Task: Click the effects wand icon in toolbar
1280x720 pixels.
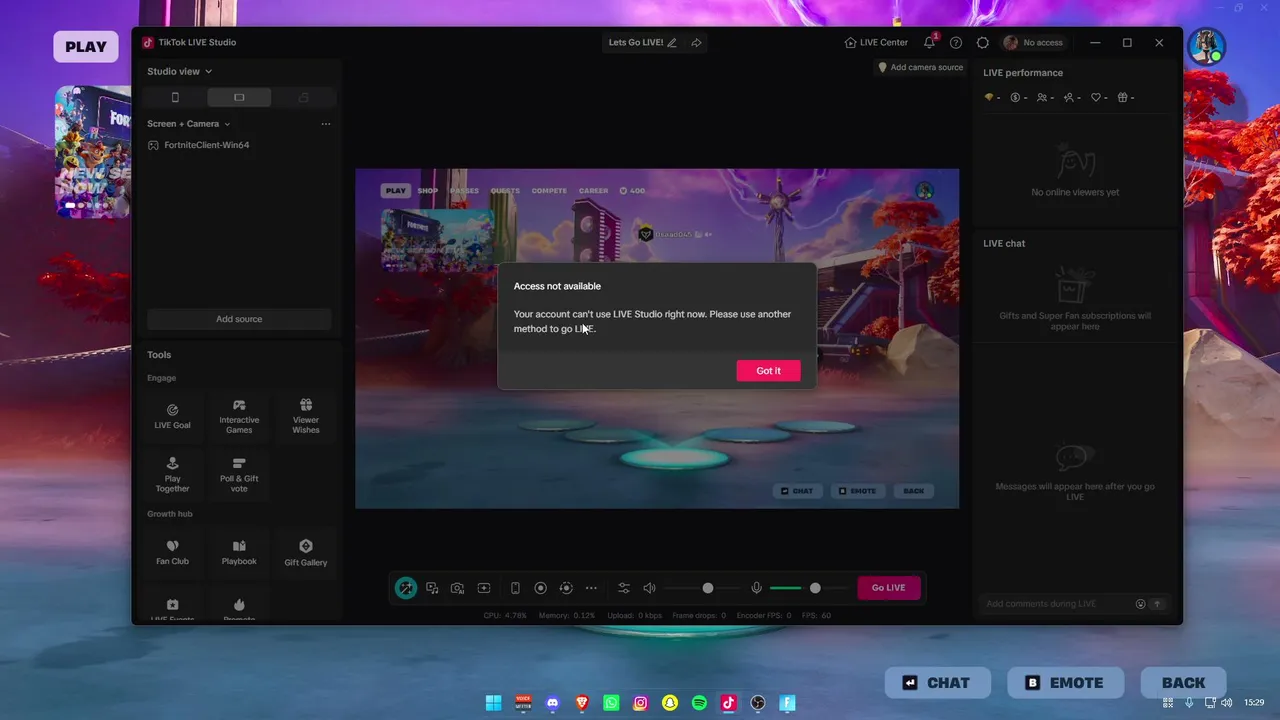Action: [x=406, y=588]
